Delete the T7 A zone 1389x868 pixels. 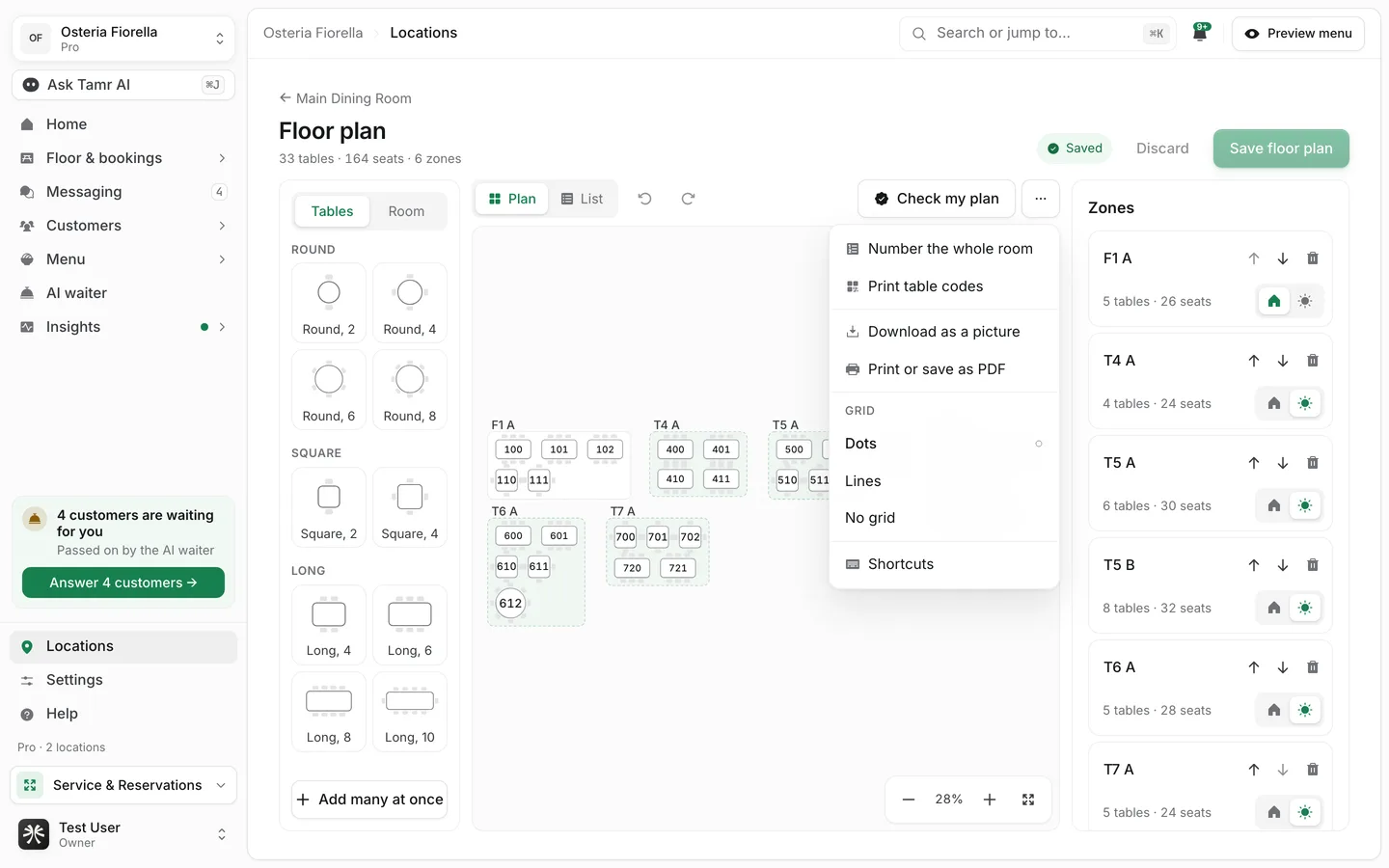[x=1312, y=770]
